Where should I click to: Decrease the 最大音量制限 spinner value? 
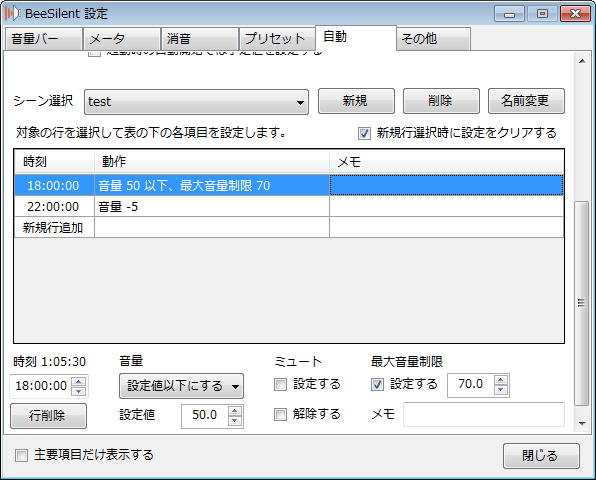pyautogui.click(x=500, y=390)
